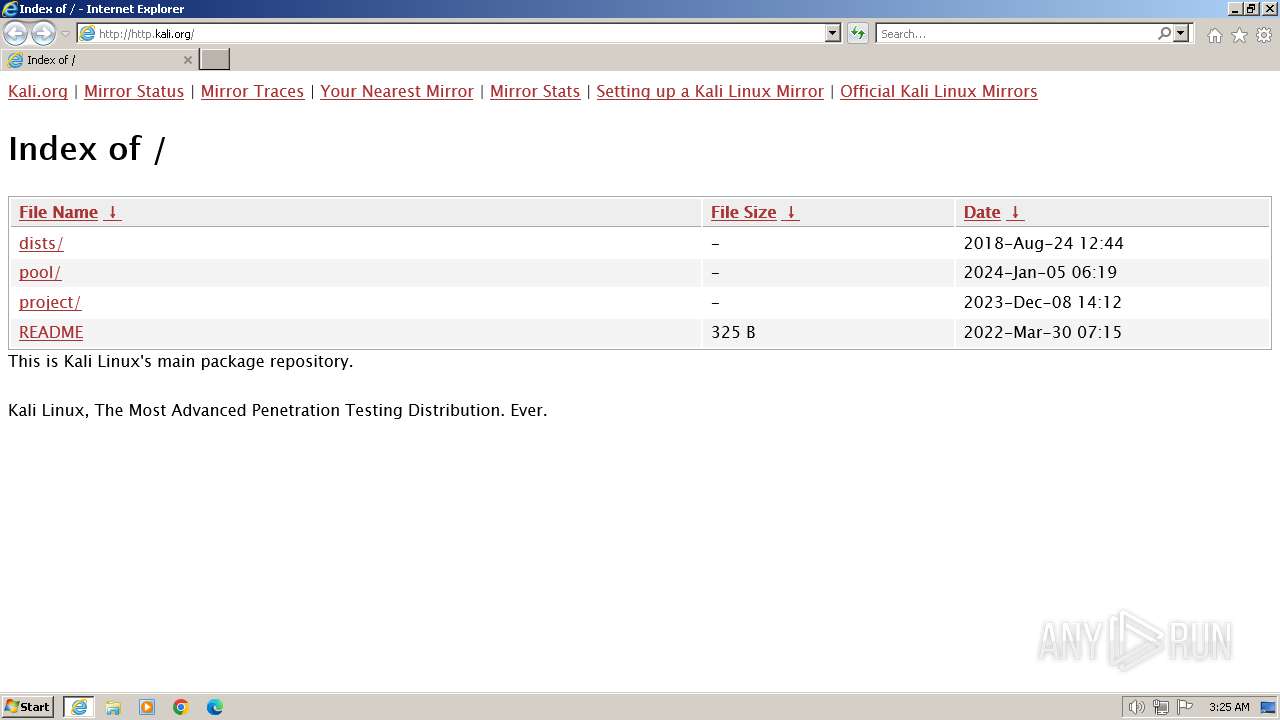Click the Action Center flag icon
This screenshot has width=1280, height=720.
click(x=1185, y=707)
